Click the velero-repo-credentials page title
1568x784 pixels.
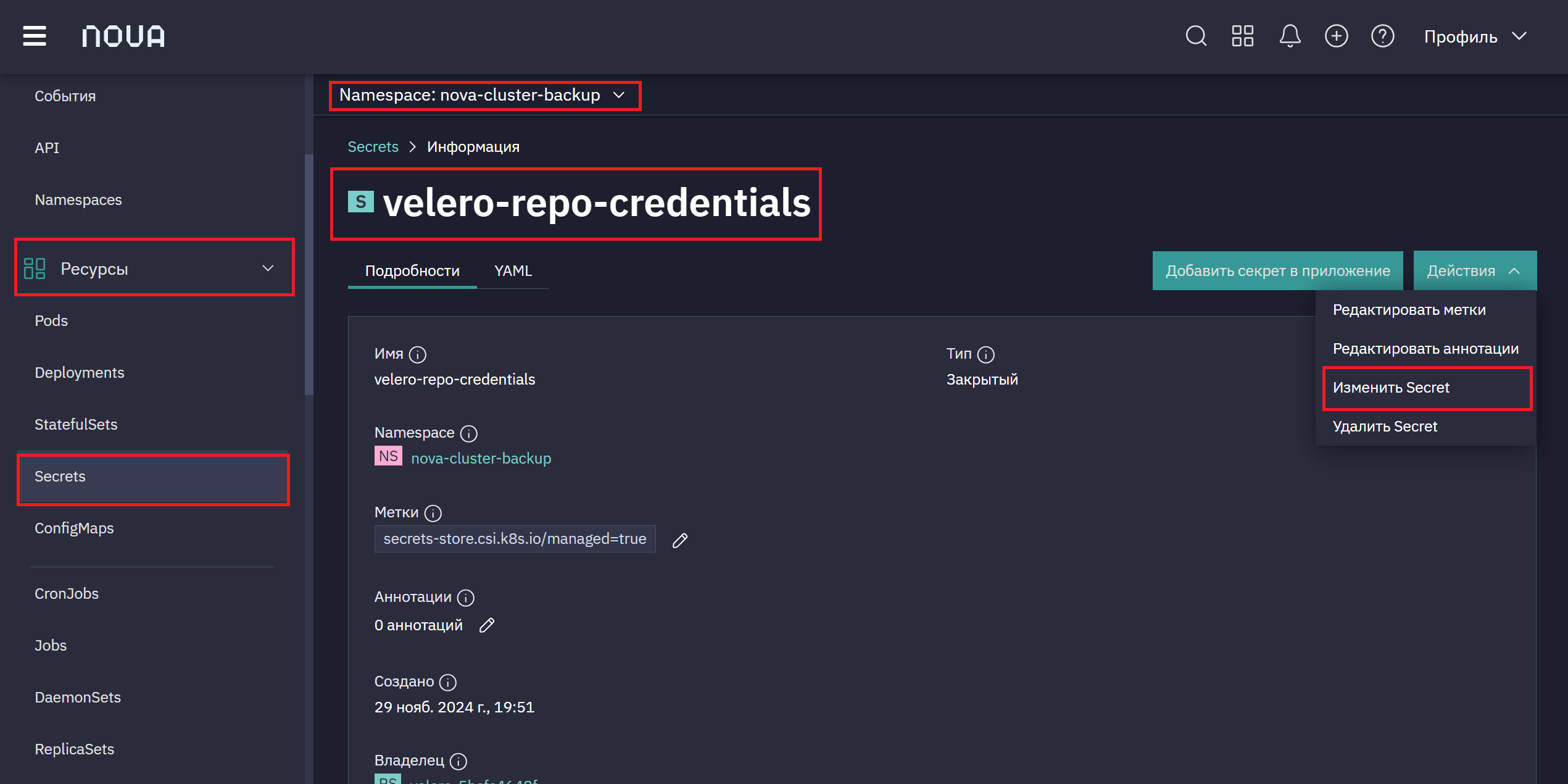coord(596,203)
